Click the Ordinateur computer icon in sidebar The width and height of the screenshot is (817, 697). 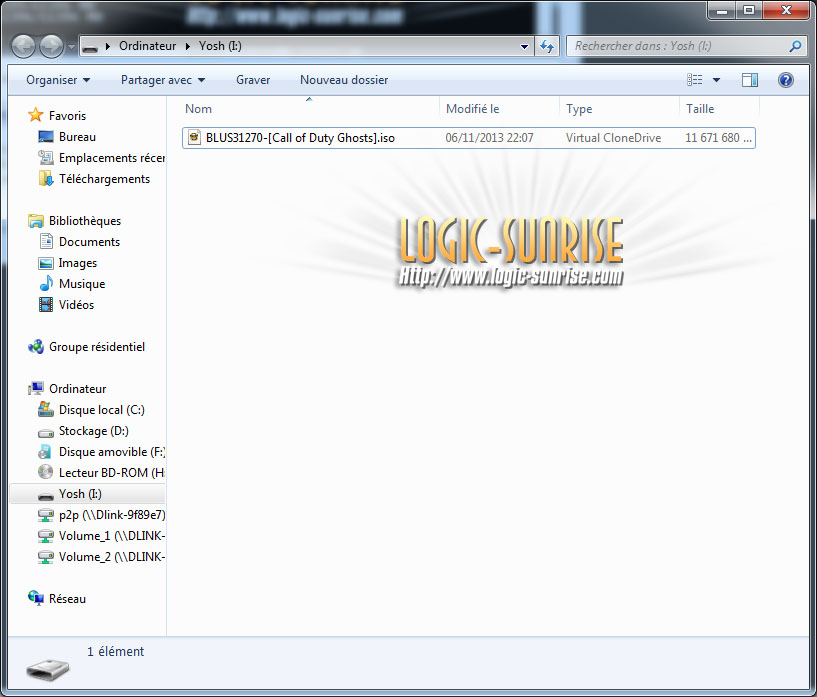(35, 389)
